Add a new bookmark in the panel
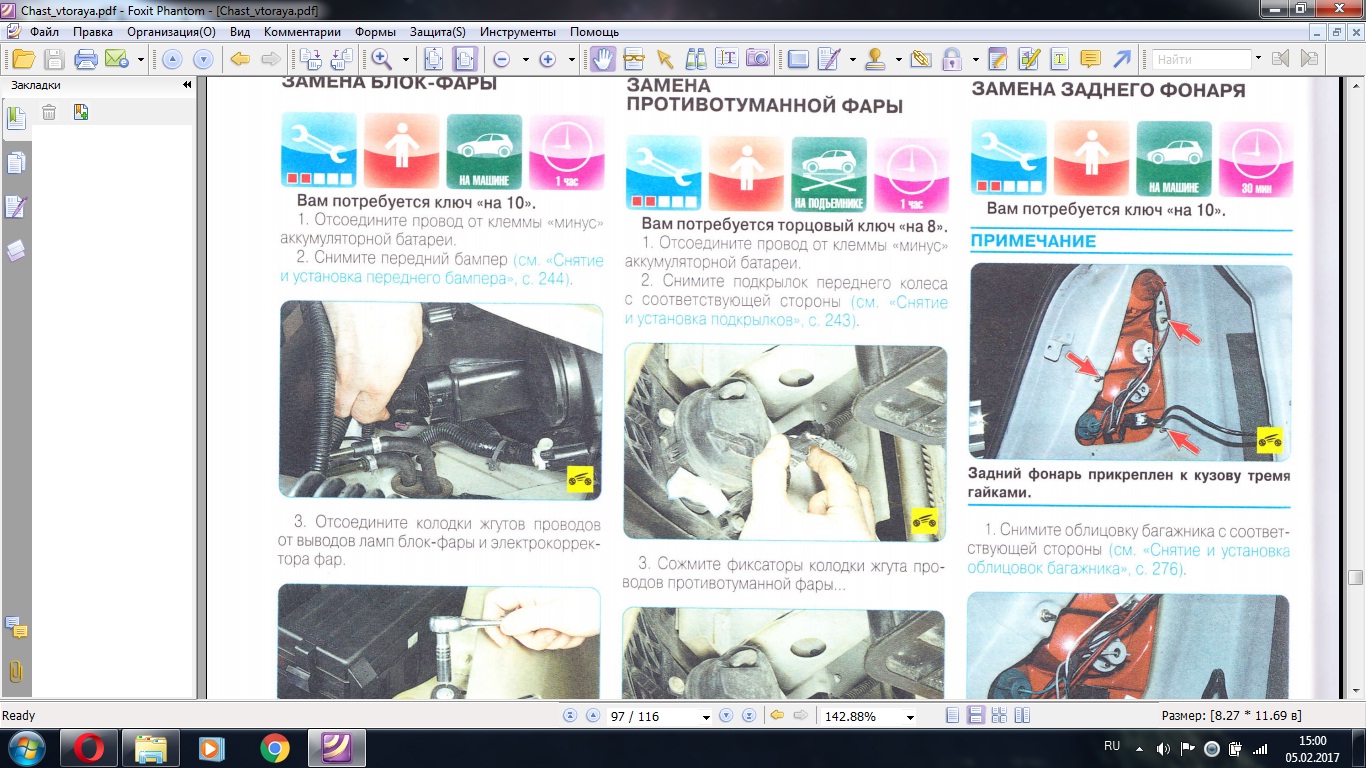The height and width of the screenshot is (768, 1366). (x=81, y=112)
